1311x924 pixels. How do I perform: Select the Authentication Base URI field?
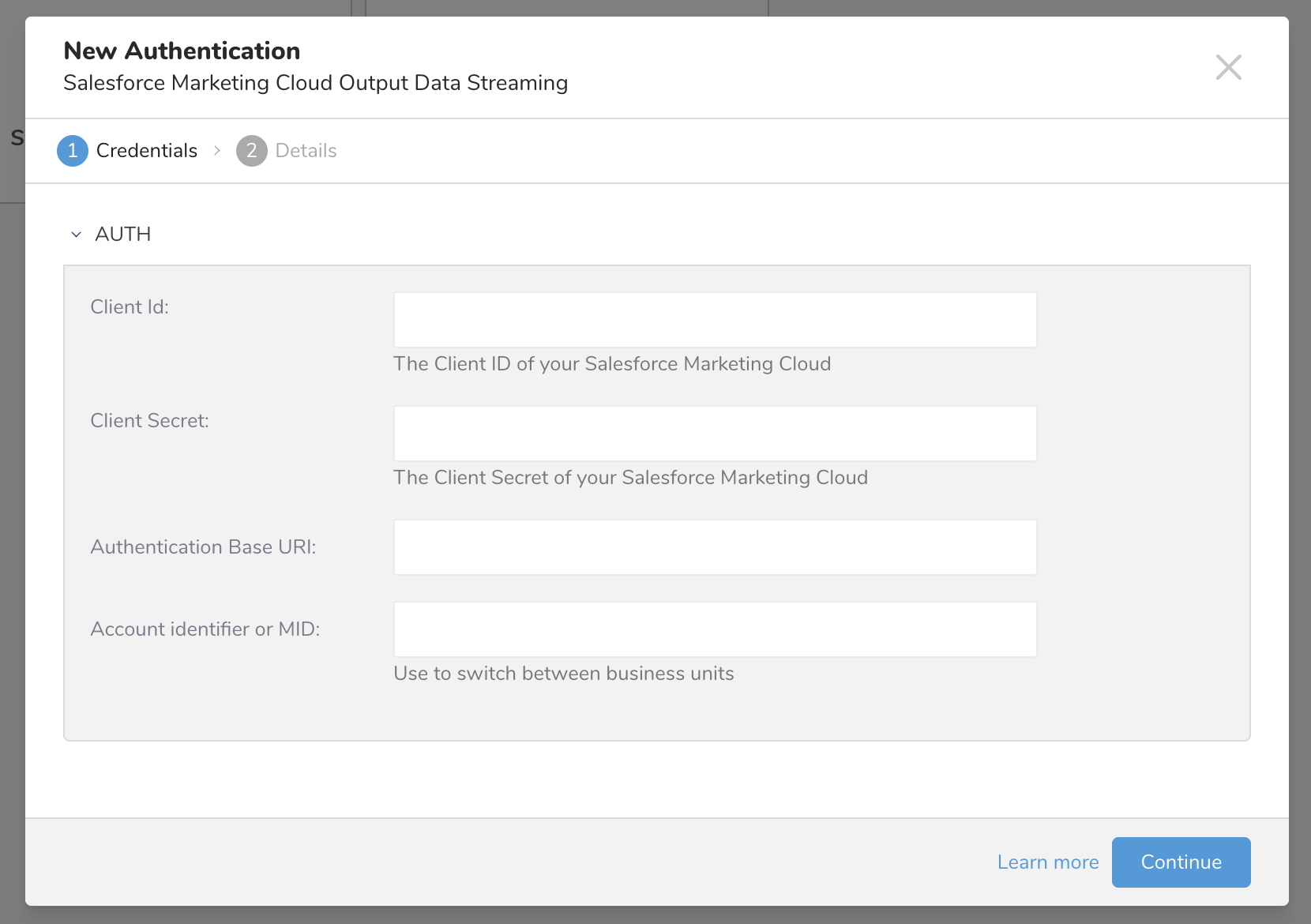tap(715, 547)
